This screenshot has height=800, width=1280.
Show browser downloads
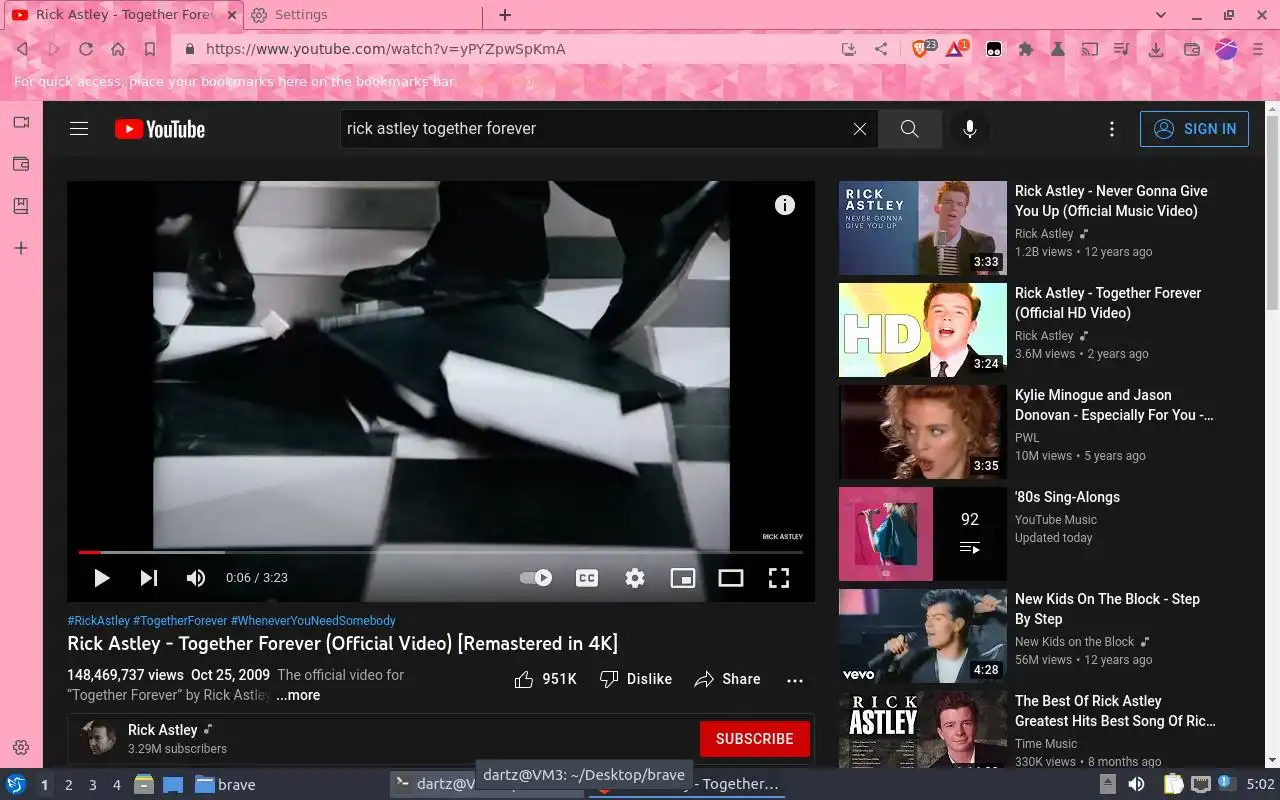click(1156, 49)
